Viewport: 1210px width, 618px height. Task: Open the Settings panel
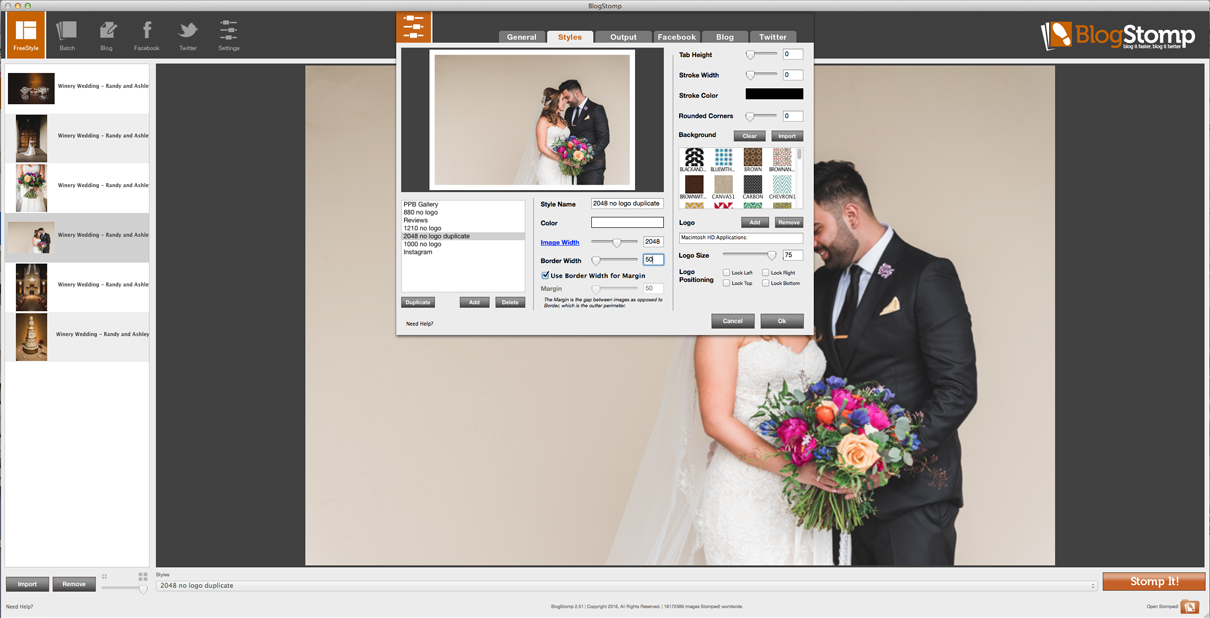228,34
